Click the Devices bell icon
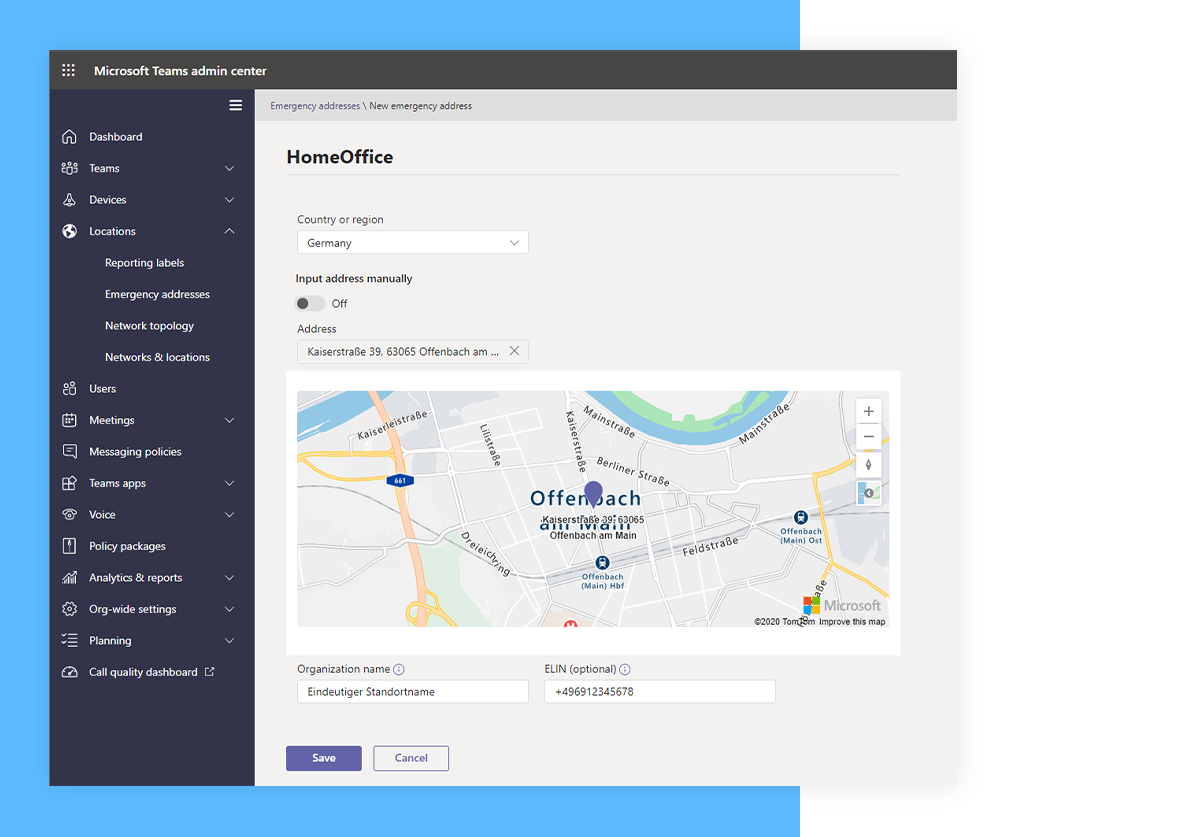Image resolution: width=1200 pixels, height=837 pixels. pos(69,200)
